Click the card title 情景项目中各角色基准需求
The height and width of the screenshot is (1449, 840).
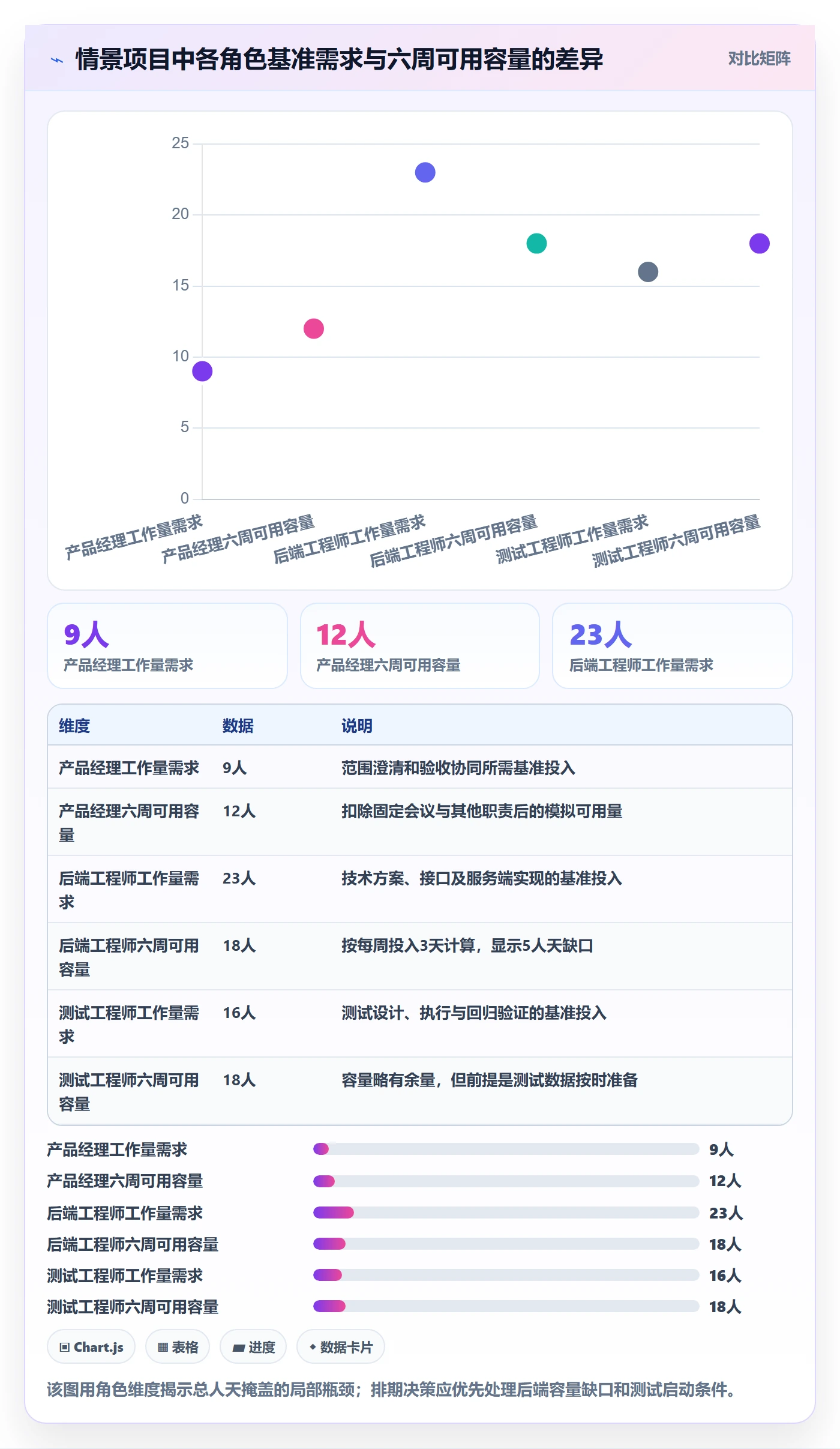[x=339, y=59]
